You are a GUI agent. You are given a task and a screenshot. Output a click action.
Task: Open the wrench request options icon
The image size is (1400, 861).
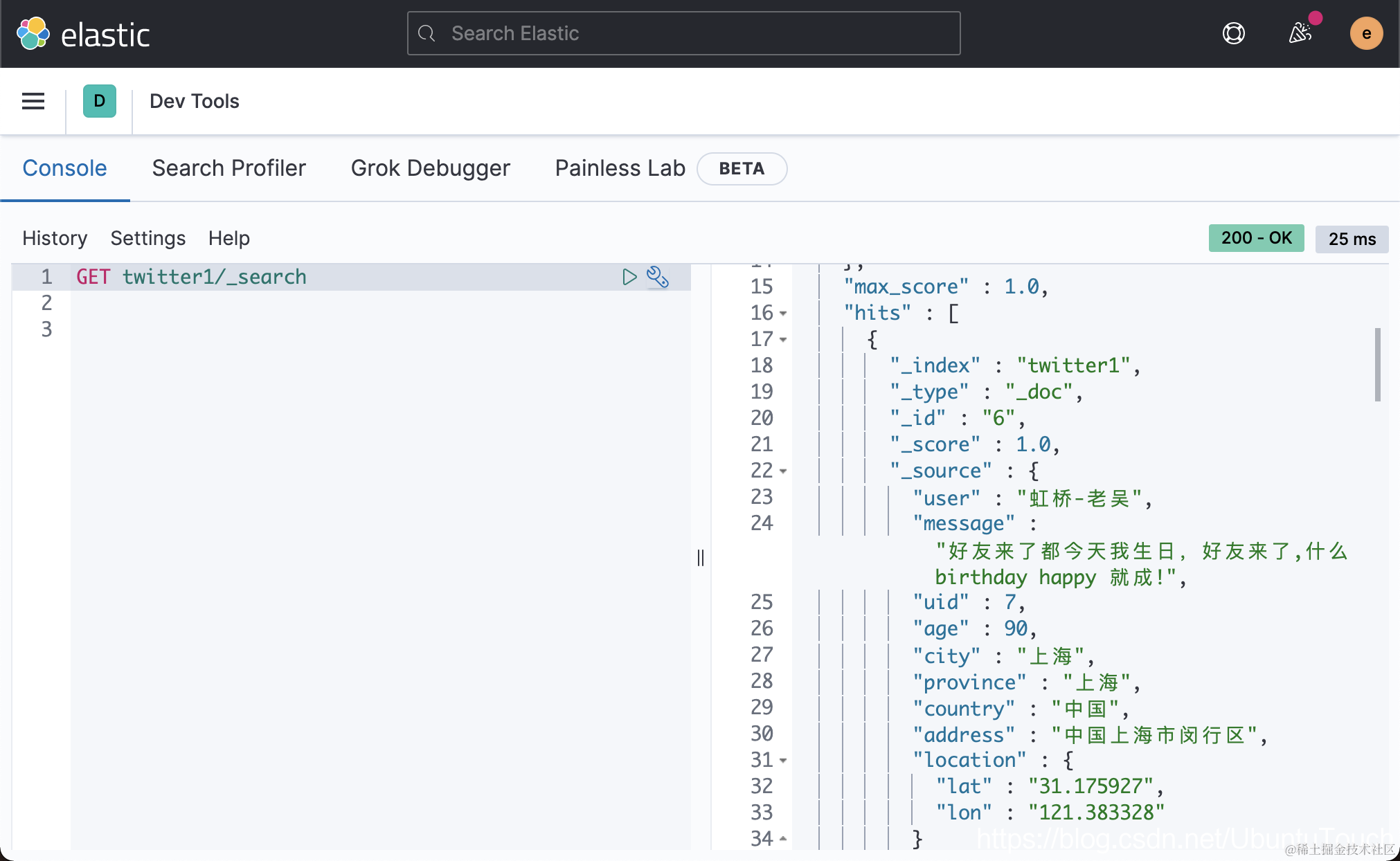[657, 278]
